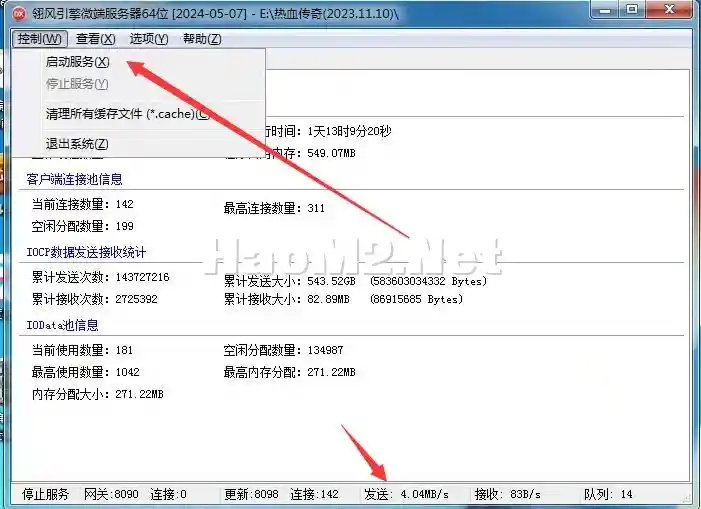Click 停止服务 status bar entry

tap(46, 494)
